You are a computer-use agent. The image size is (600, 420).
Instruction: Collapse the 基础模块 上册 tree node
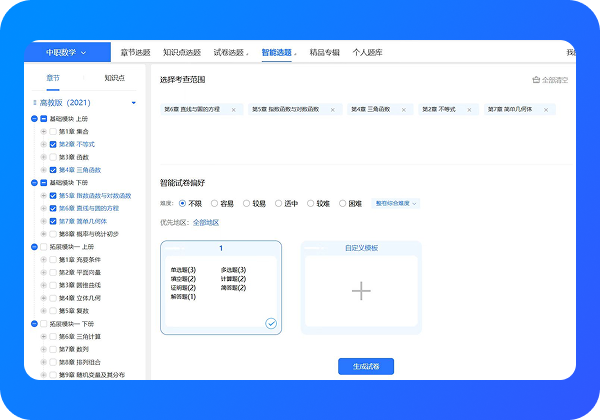click(x=35, y=120)
